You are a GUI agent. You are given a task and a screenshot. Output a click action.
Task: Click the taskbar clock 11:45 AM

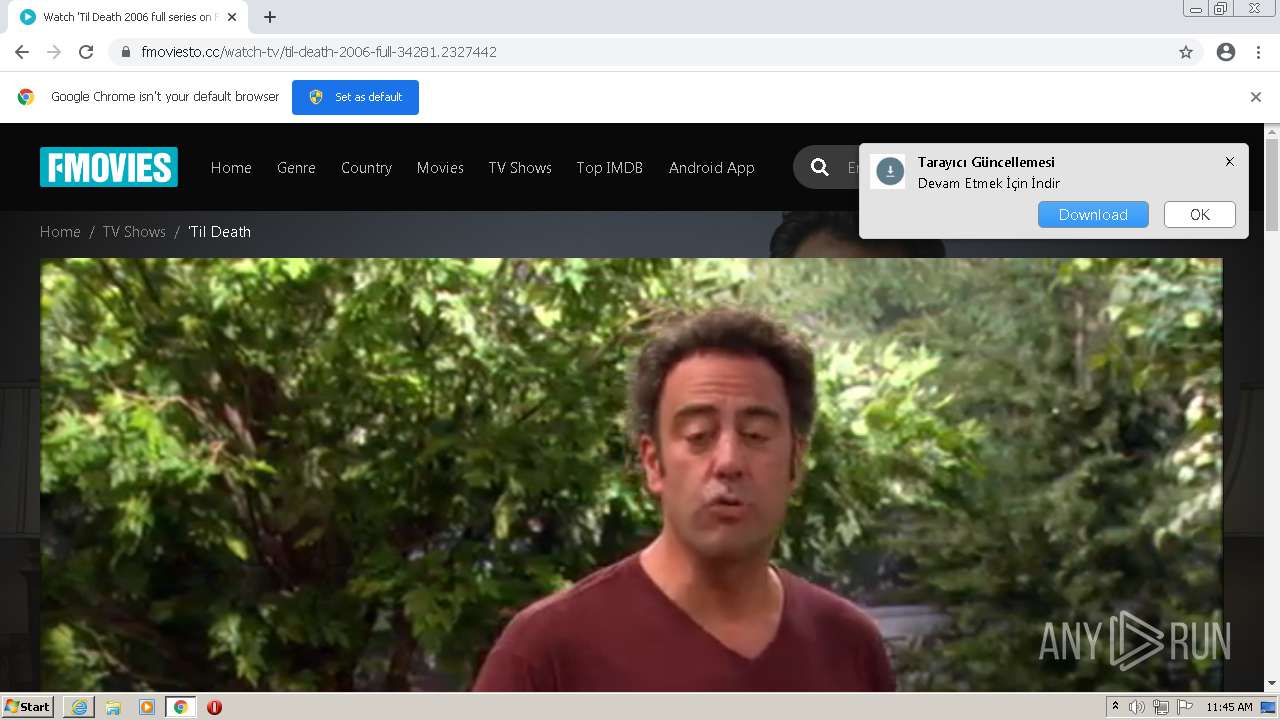pos(1229,707)
